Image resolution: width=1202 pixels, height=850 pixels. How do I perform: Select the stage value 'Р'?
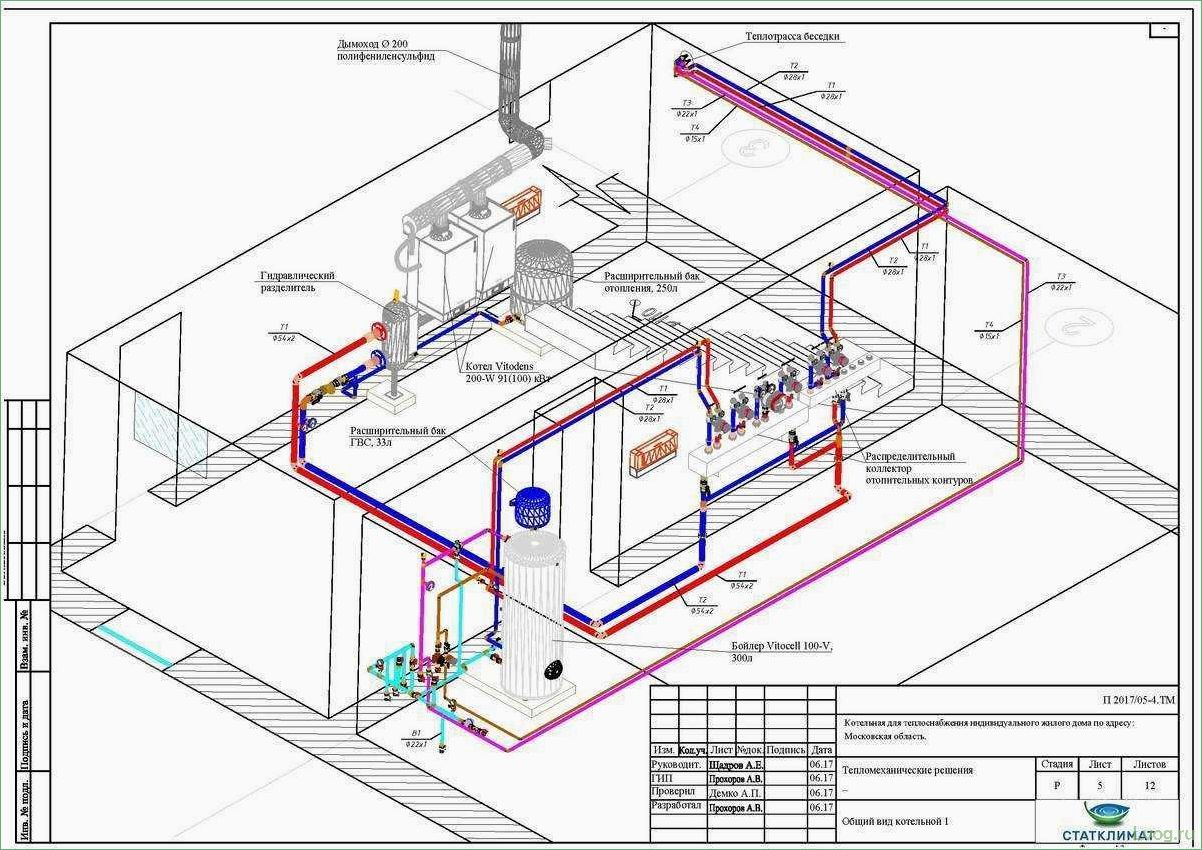pos(1058,785)
